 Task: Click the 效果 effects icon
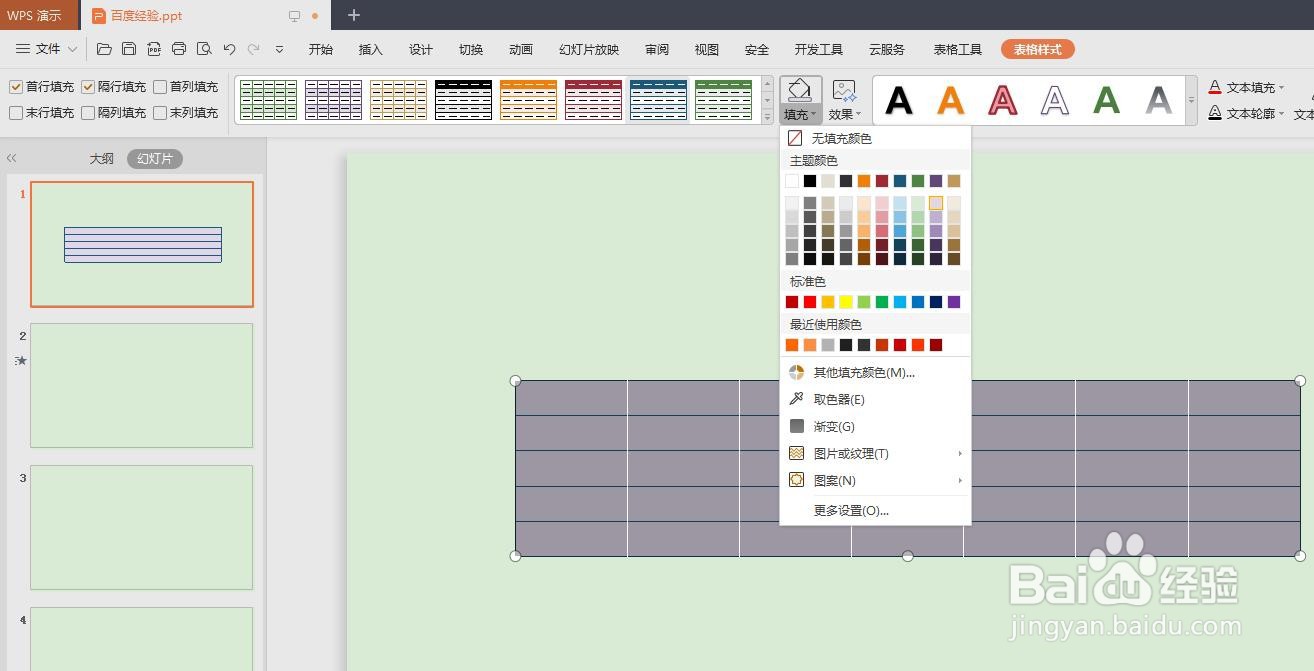tap(844, 91)
